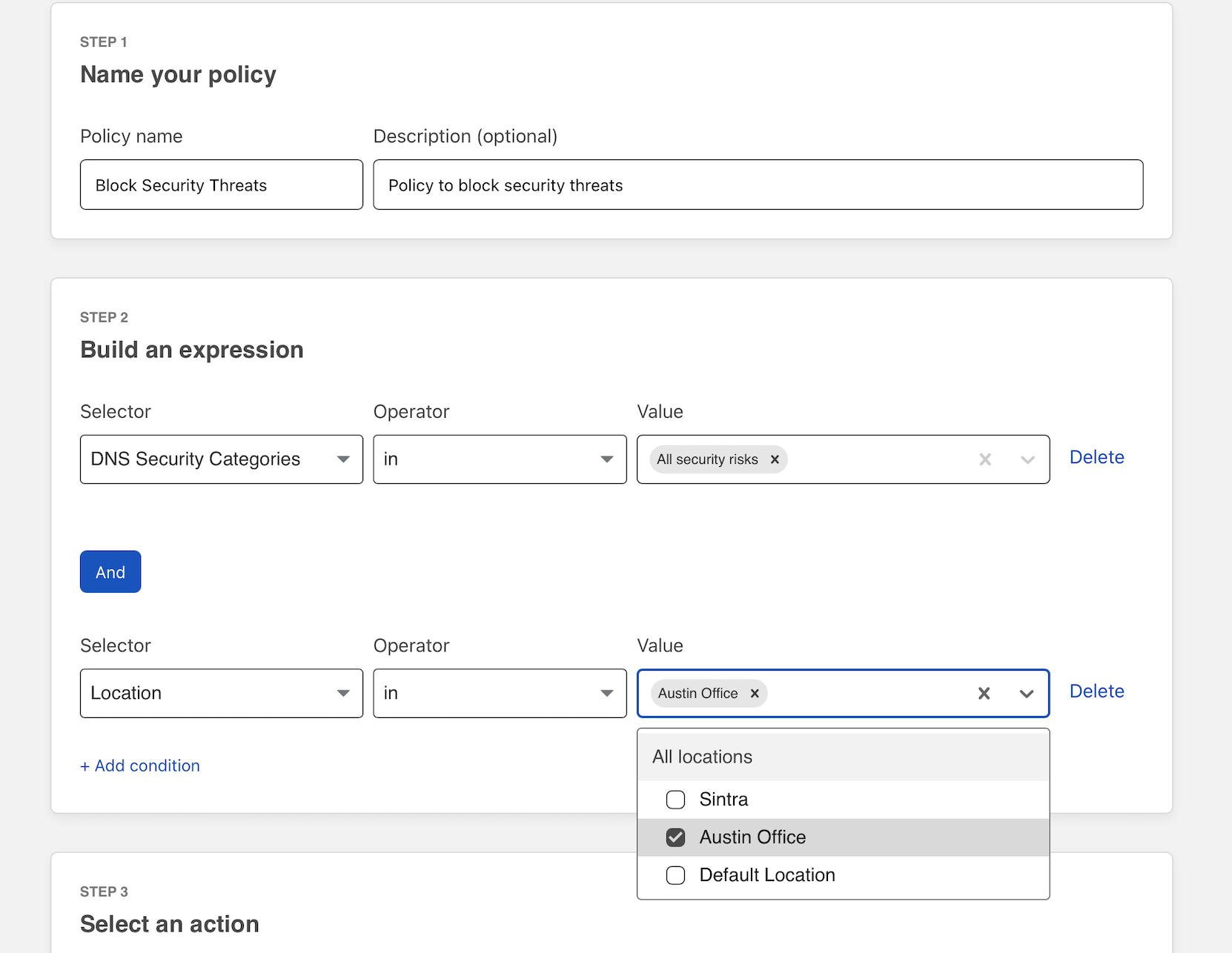Viewport: 1232px width, 953px height.
Task: Focus the Policy name input field
Action: pyautogui.click(x=221, y=185)
